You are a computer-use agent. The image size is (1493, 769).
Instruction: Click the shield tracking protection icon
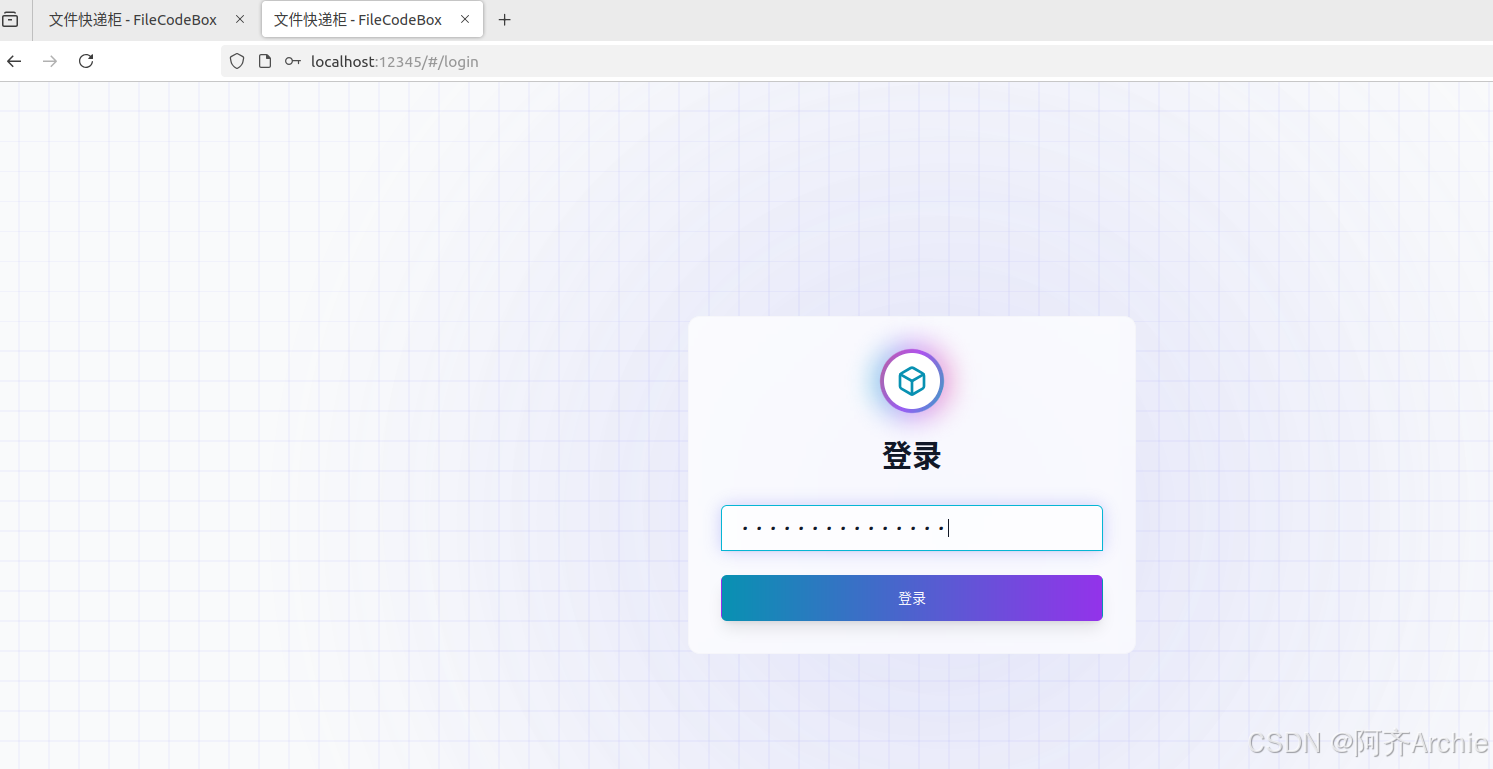(x=236, y=61)
